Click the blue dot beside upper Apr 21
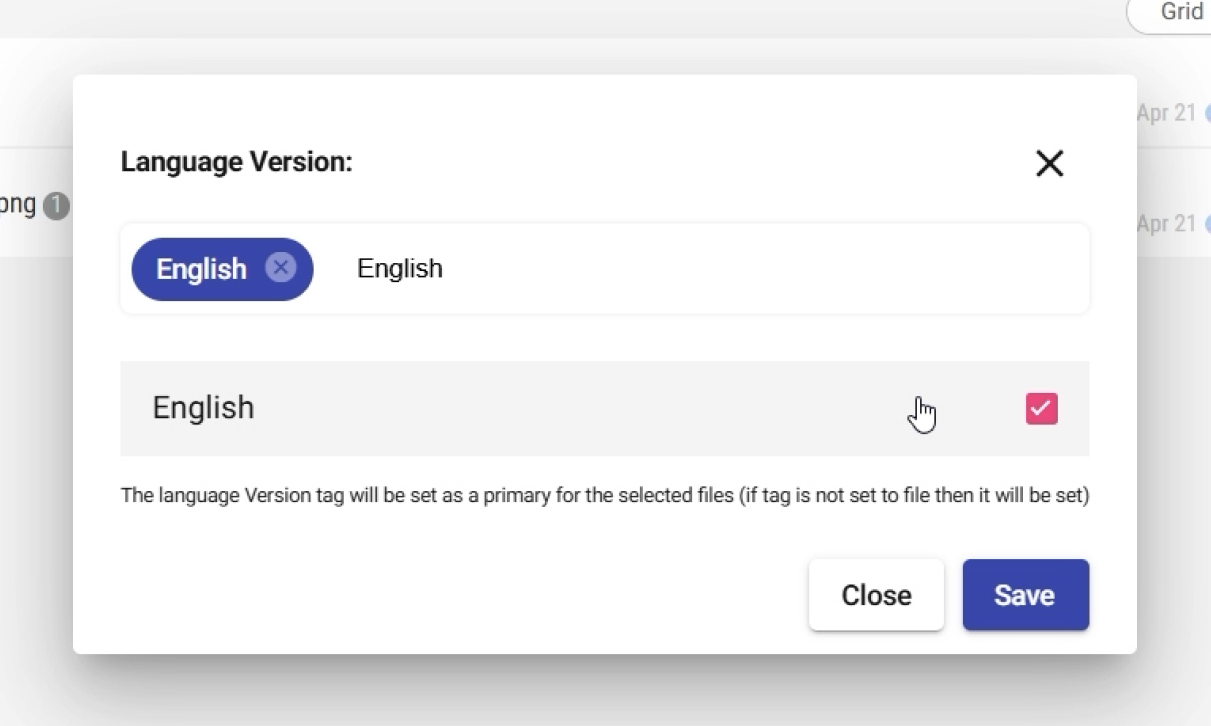The width and height of the screenshot is (1211, 726). (x=1207, y=114)
